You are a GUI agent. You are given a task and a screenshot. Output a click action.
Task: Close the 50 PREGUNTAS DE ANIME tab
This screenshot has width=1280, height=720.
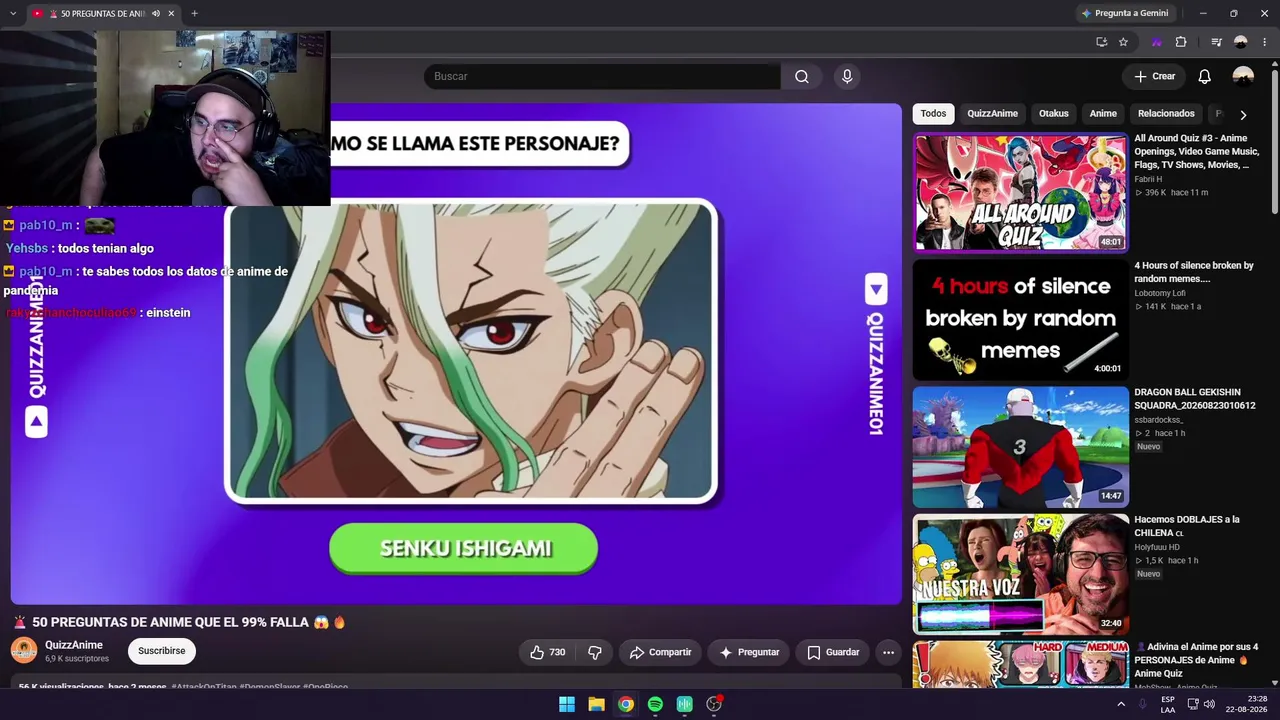(x=171, y=13)
